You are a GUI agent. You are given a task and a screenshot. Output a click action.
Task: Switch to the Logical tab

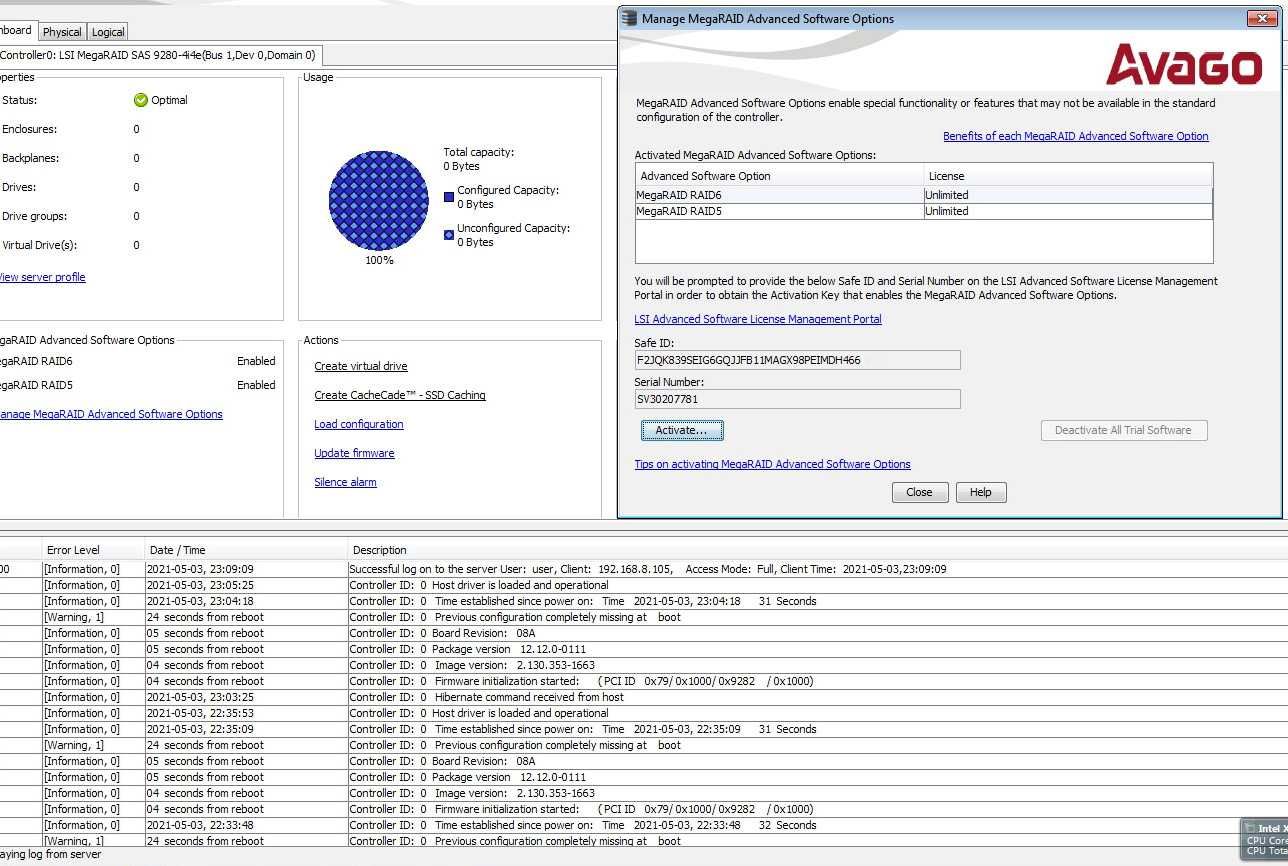pyautogui.click(x=108, y=32)
